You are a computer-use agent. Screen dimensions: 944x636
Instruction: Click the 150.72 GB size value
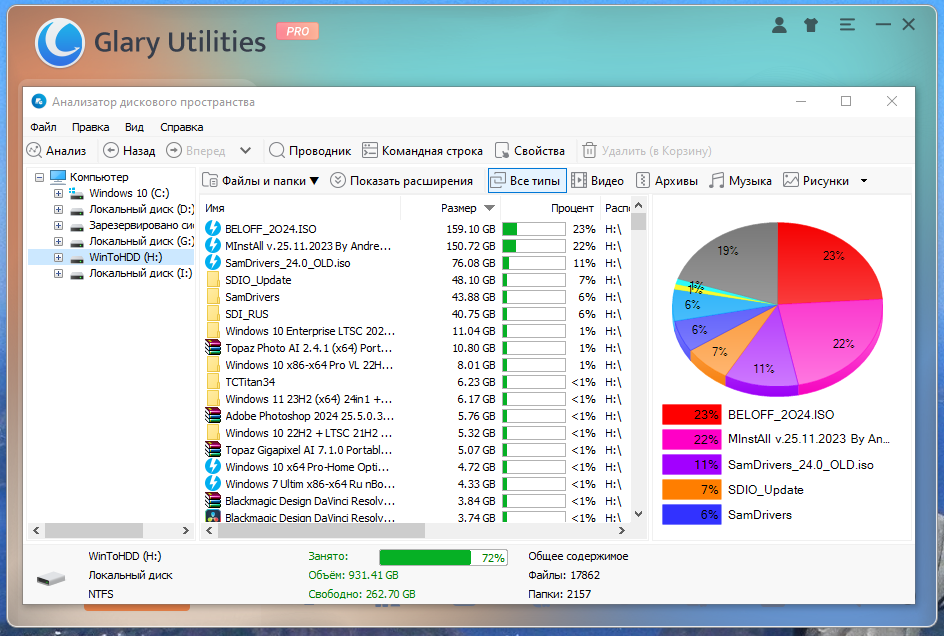click(x=470, y=246)
